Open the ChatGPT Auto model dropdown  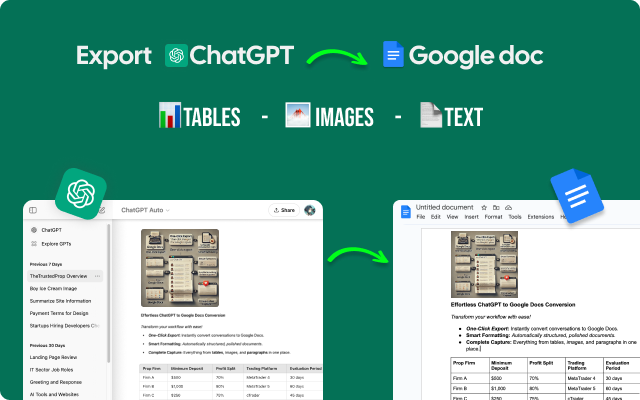coord(145,210)
